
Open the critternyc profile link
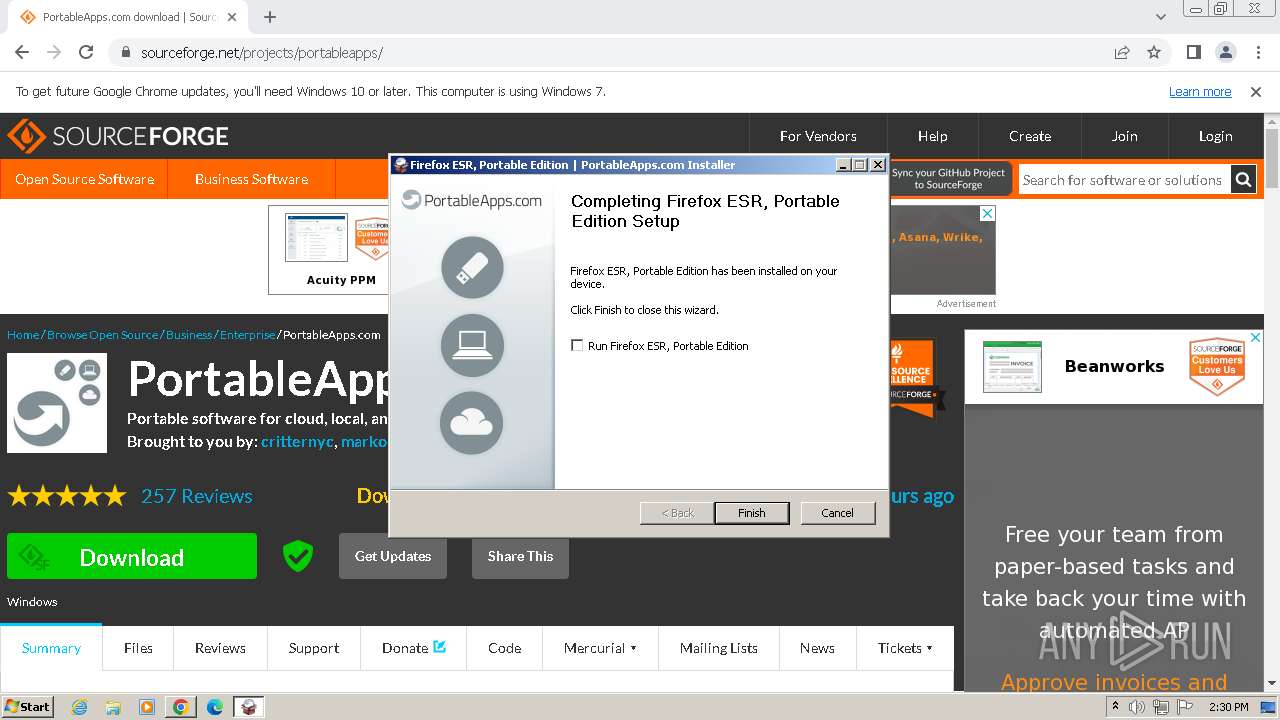[x=297, y=442]
